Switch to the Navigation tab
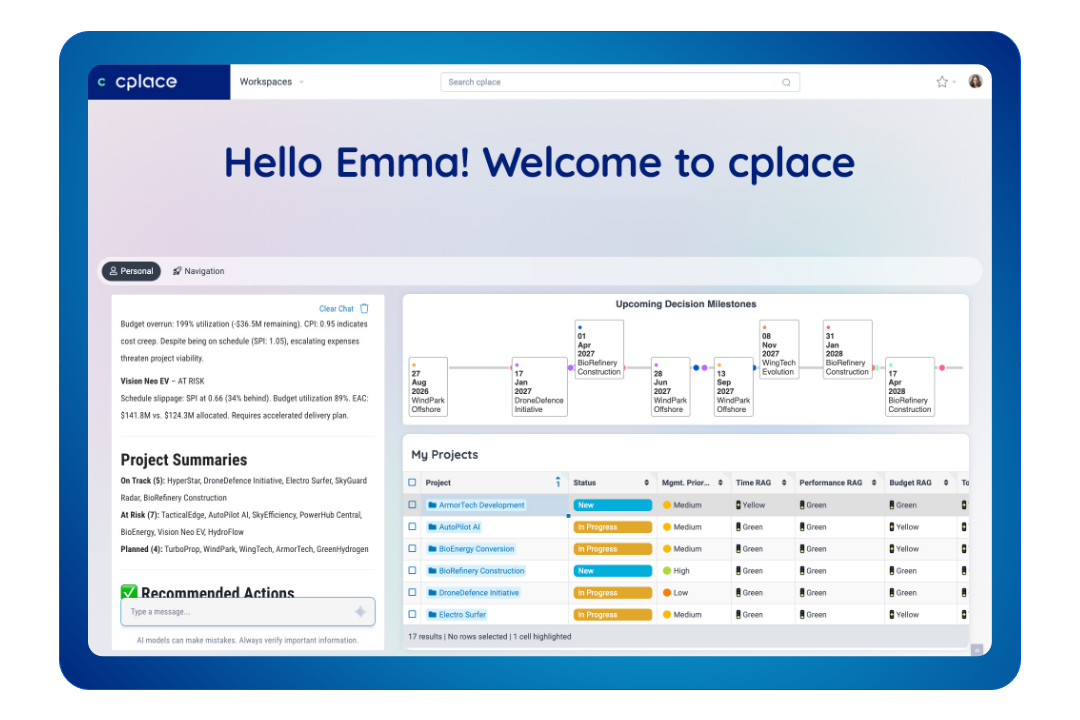The image size is (1080, 720). tap(198, 271)
